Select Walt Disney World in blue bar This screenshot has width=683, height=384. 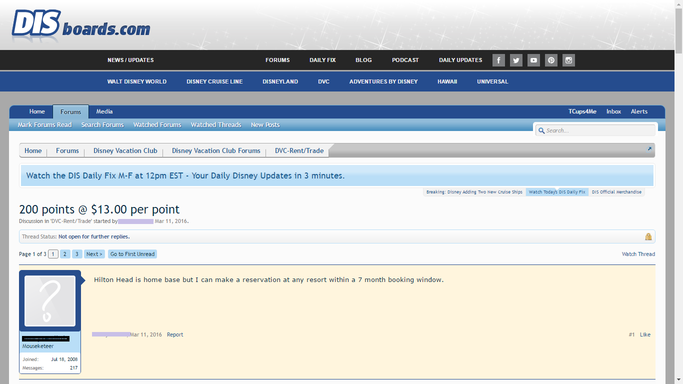point(137,81)
